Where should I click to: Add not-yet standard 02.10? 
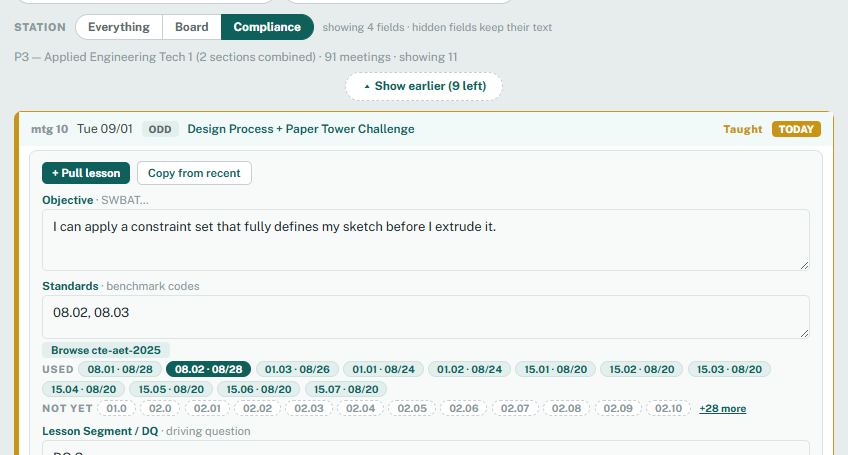click(668, 408)
